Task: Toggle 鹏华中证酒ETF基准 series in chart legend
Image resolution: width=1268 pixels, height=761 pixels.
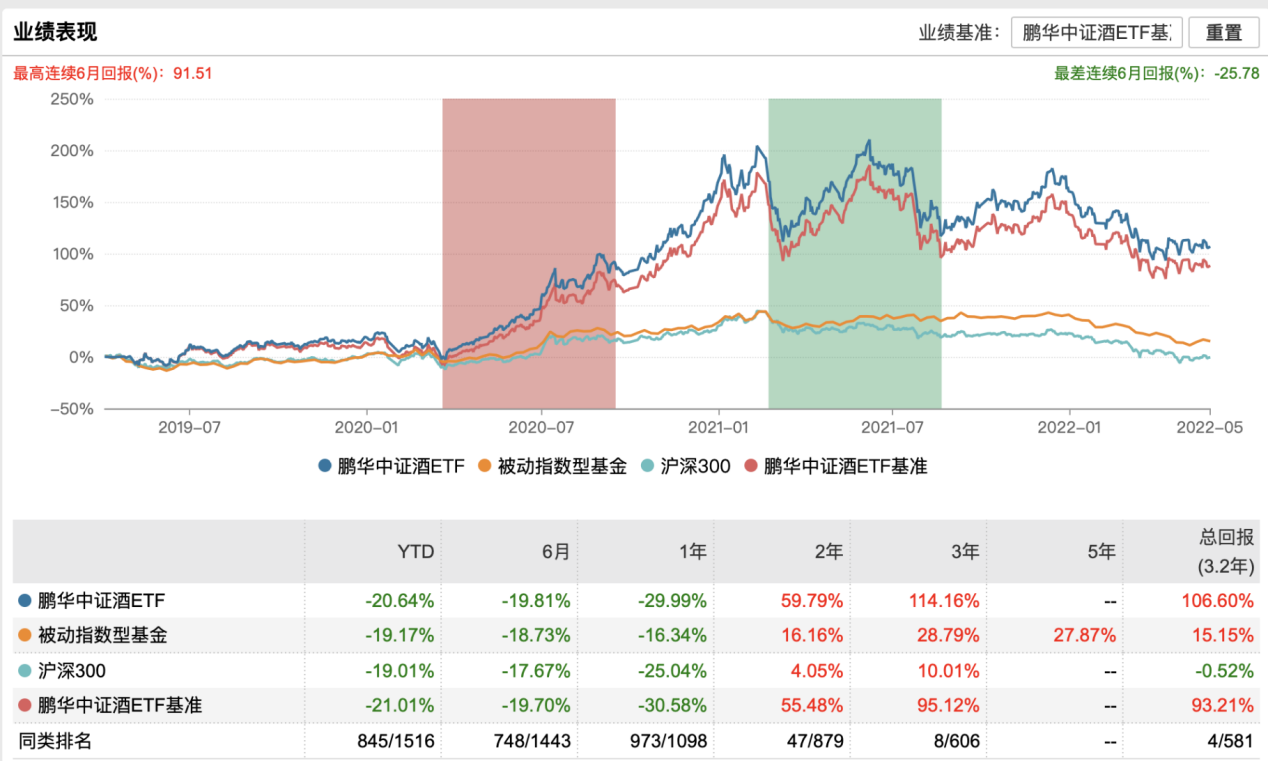Action: [836, 465]
